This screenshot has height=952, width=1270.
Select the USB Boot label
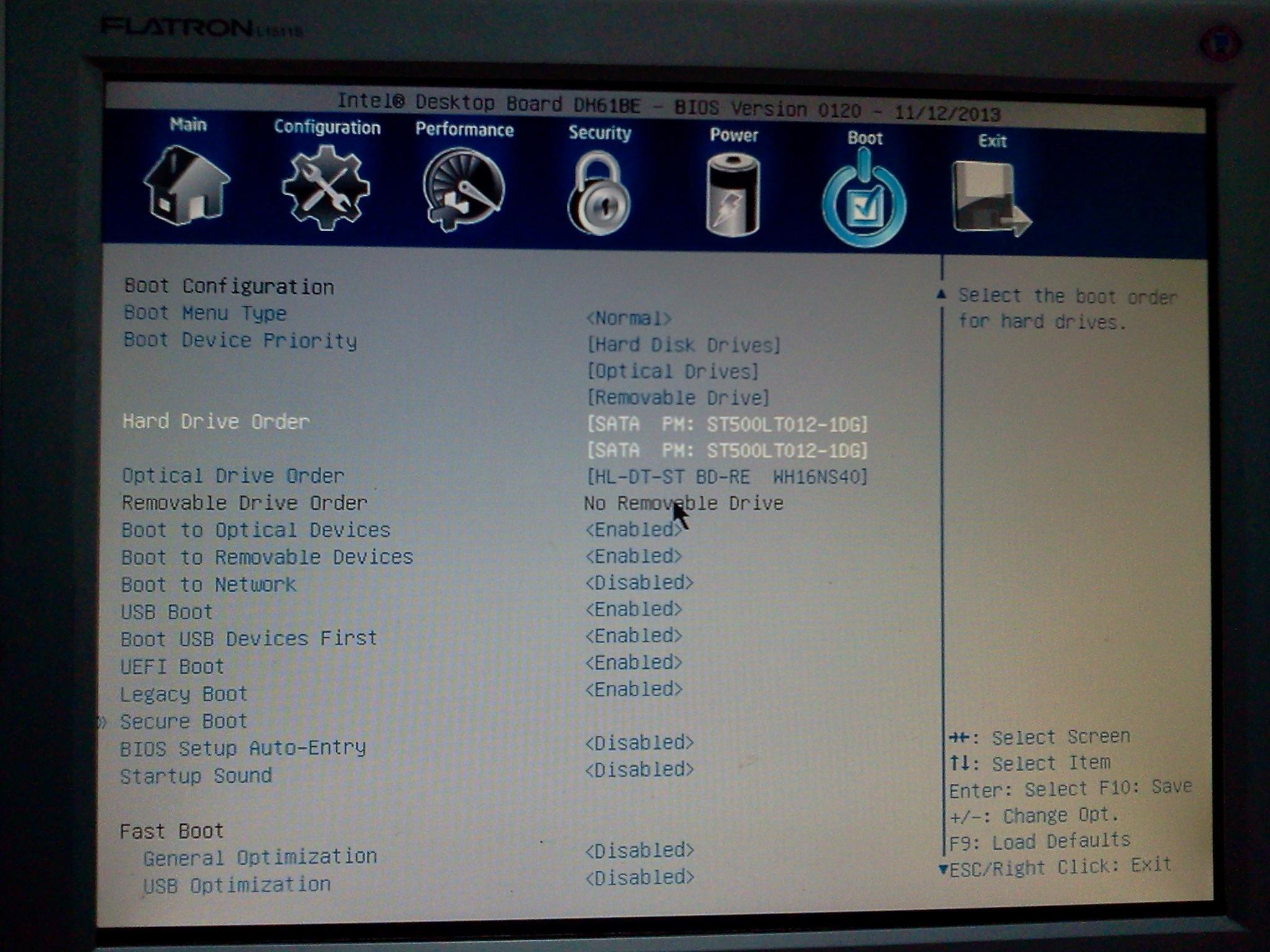(167, 612)
